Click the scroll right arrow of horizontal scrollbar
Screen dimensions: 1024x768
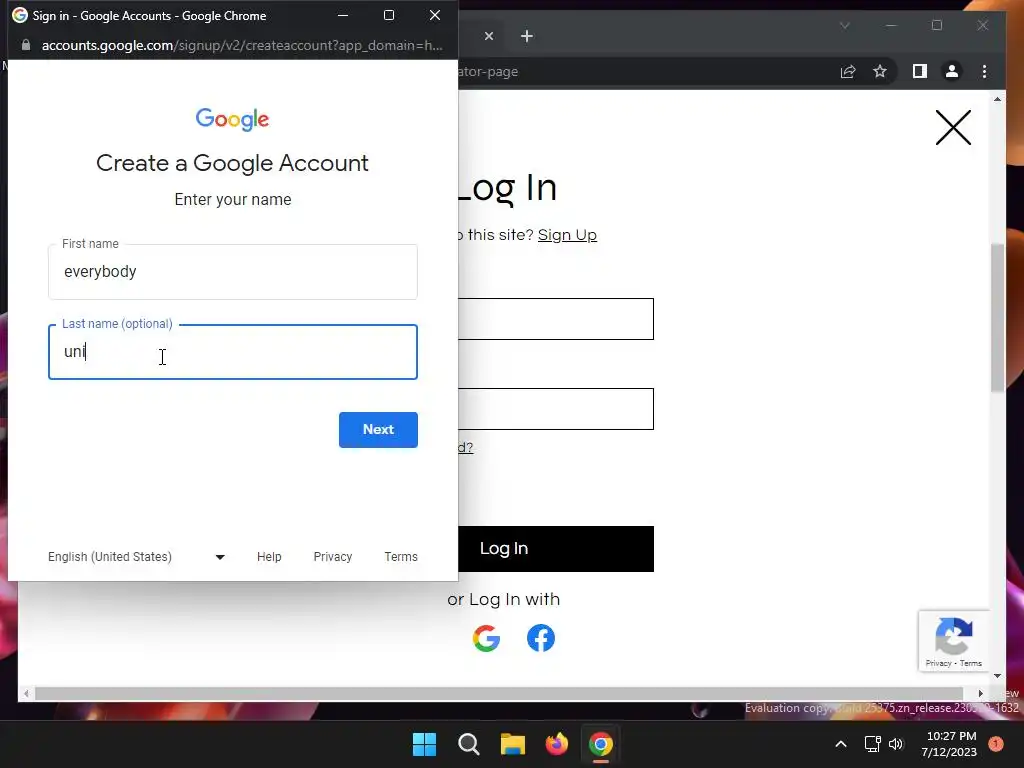(980, 694)
